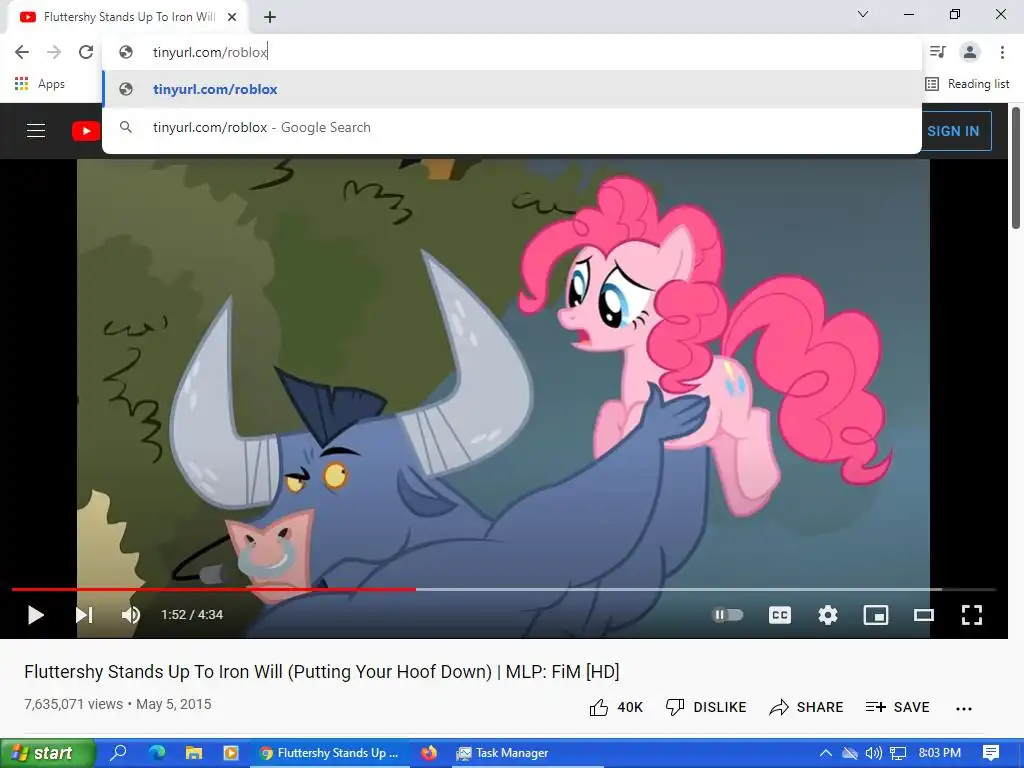Image resolution: width=1024 pixels, height=768 pixels.
Task: Reload the page with refresh icon
Action: click(86, 52)
